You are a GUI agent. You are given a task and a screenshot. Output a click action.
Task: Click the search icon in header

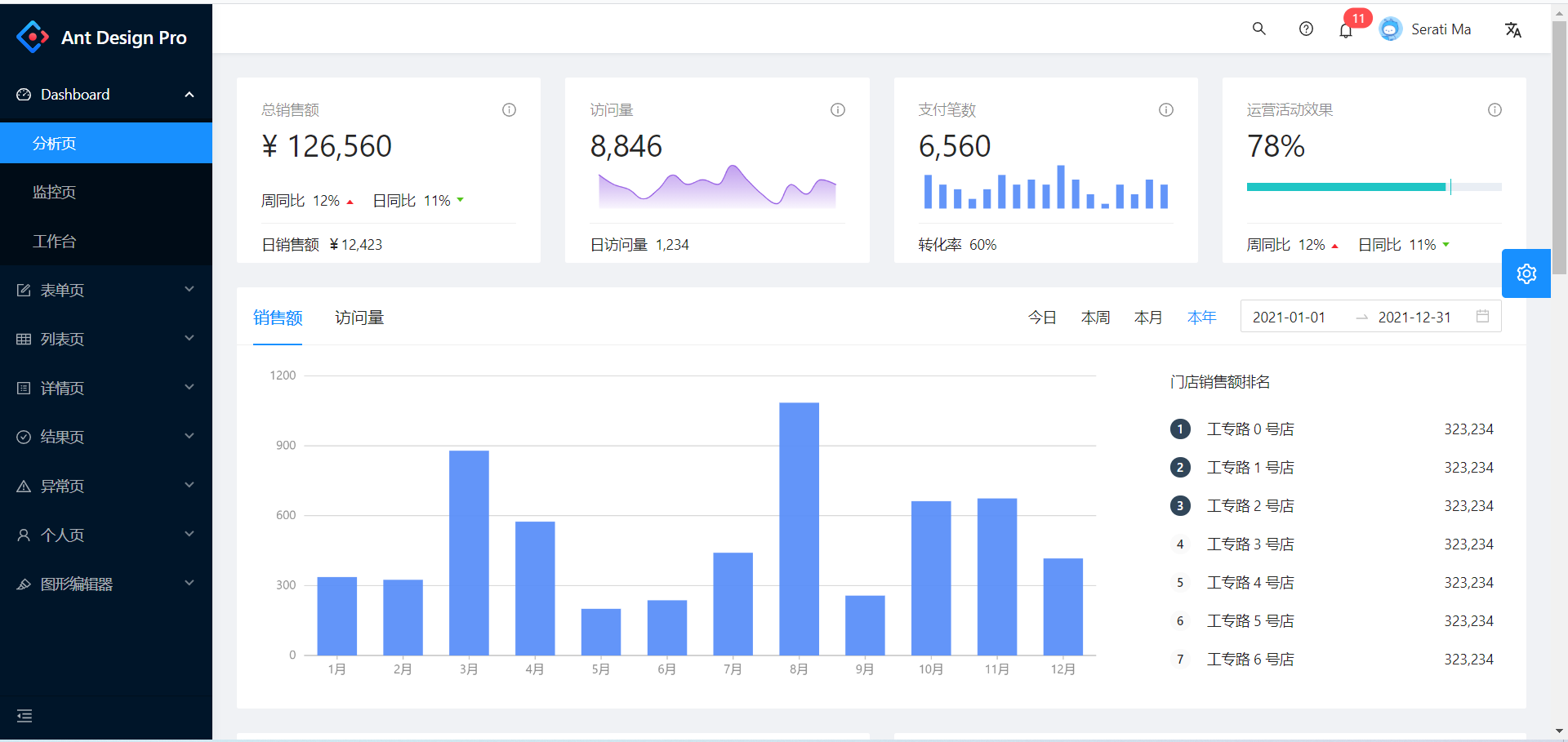(1258, 29)
